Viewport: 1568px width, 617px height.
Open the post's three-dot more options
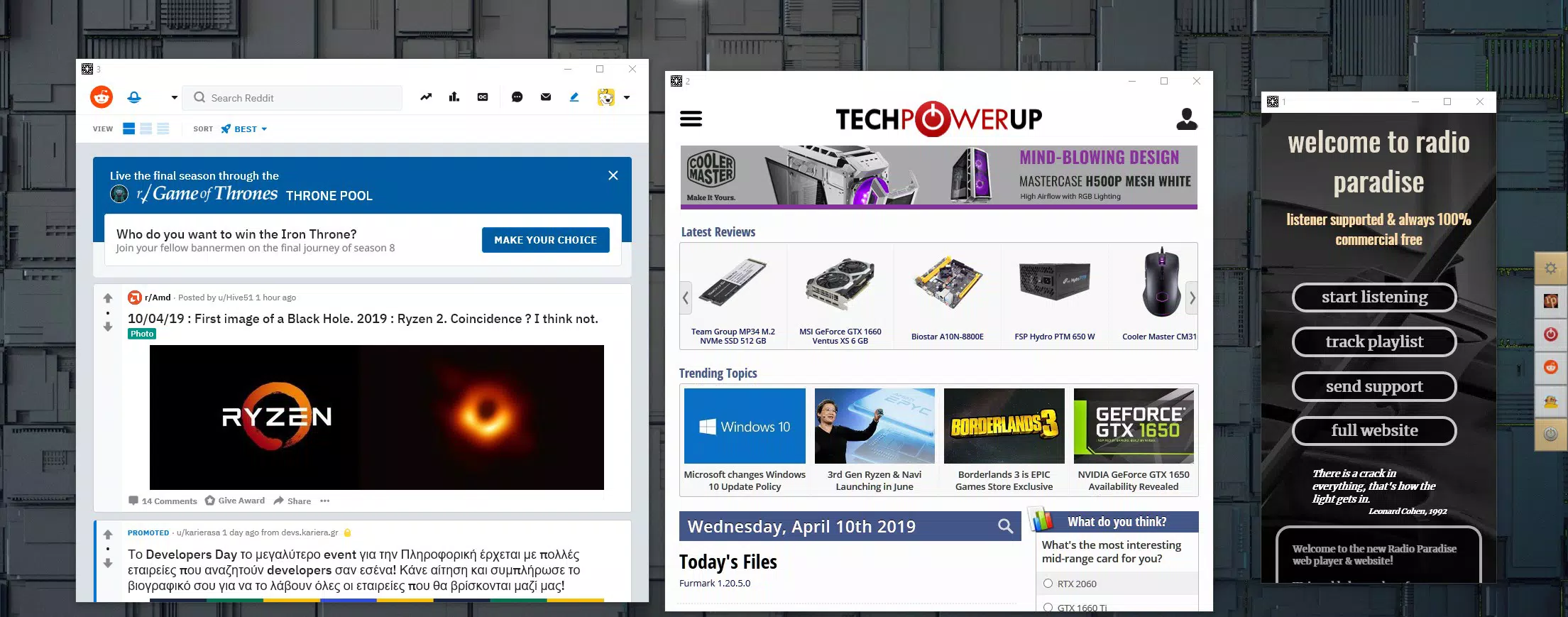click(x=325, y=501)
